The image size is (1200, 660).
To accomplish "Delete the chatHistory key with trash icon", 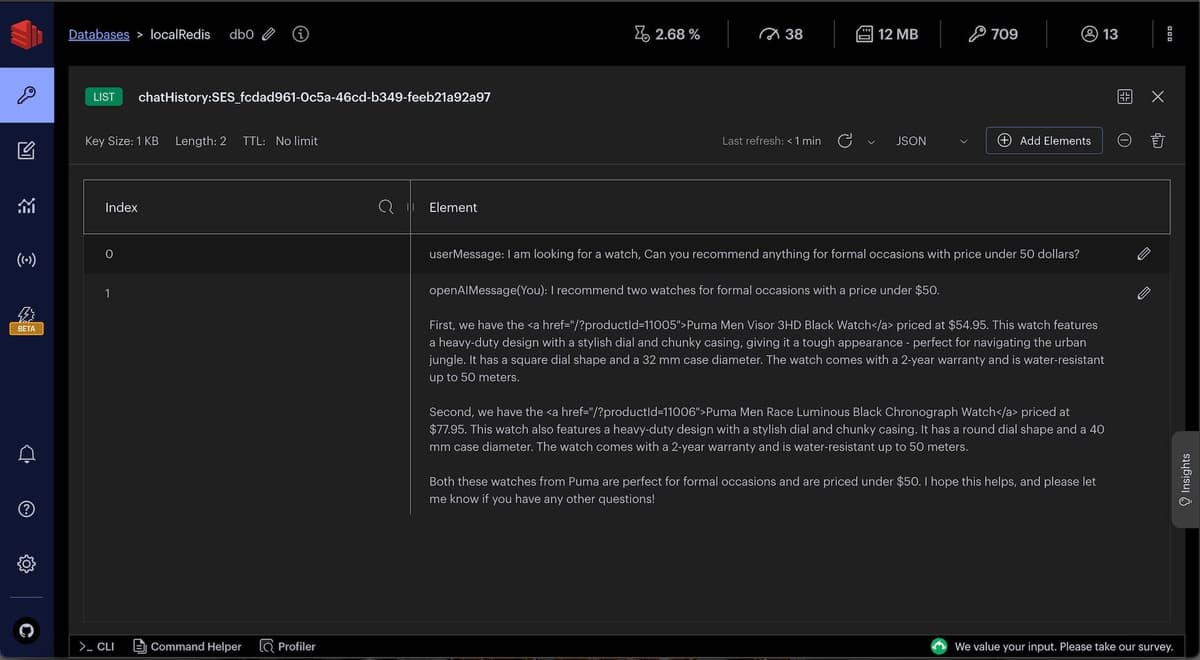I will pos(1158,141).
